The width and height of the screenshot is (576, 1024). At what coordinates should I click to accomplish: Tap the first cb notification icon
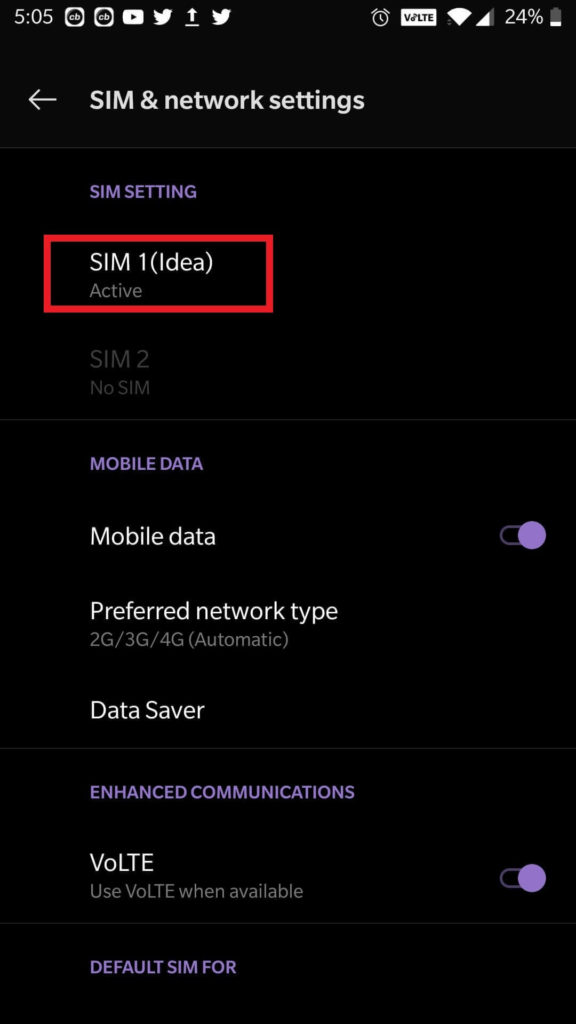(75, 18)
